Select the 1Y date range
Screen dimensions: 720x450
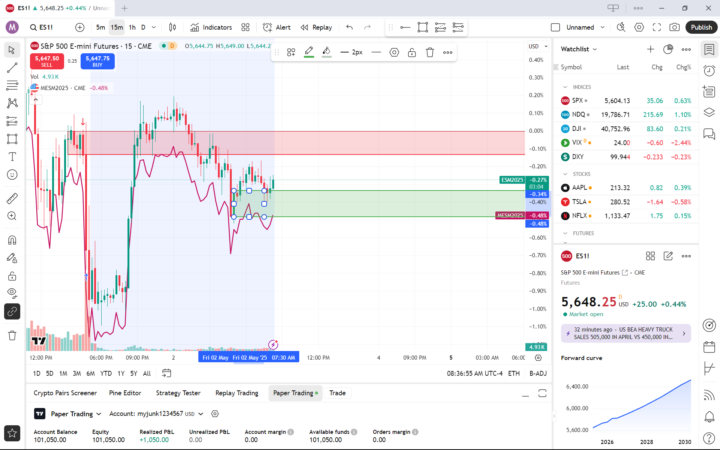[x=121, y=373]
